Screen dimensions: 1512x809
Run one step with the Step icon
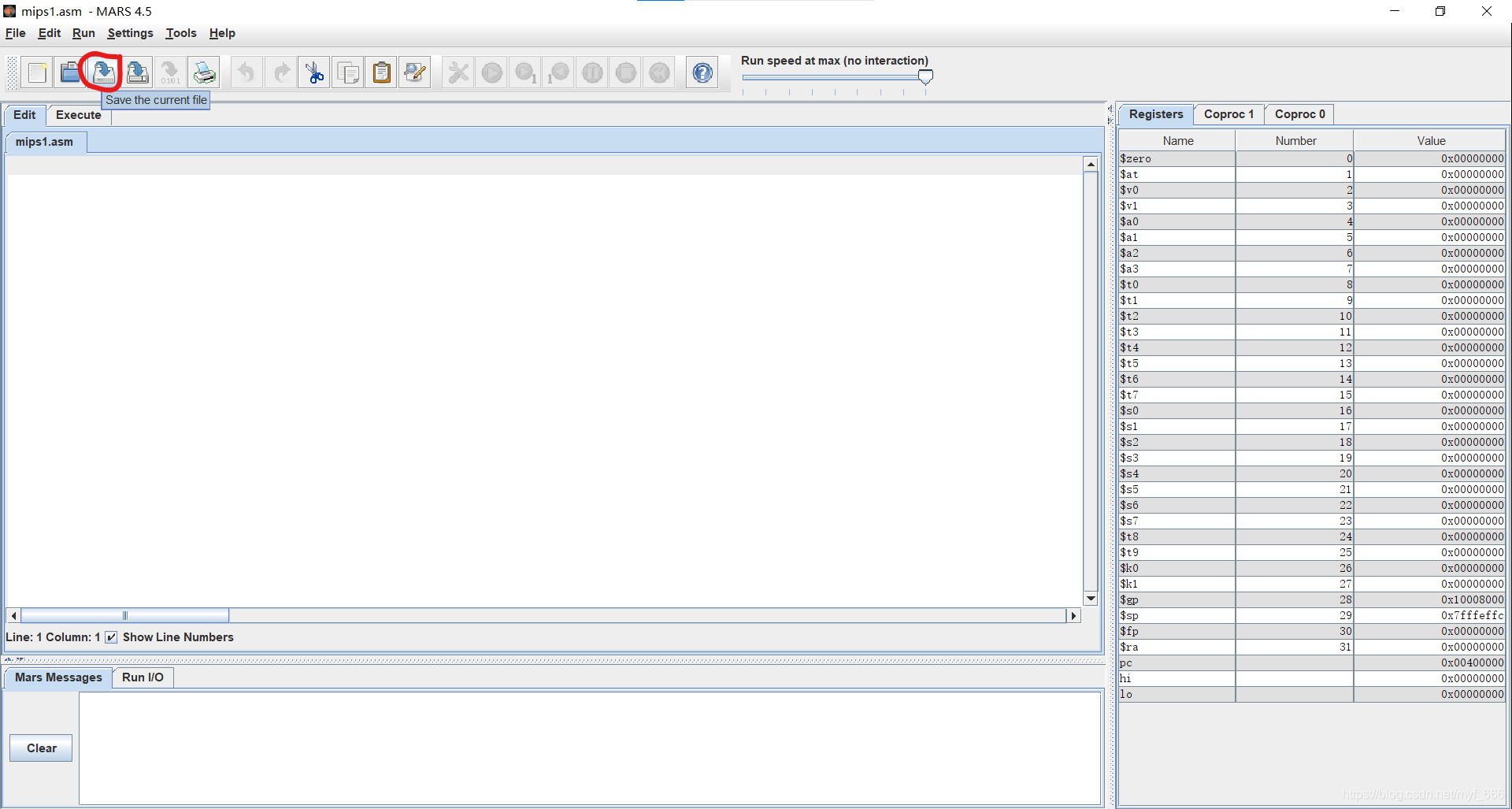click(x=525, y=73)
